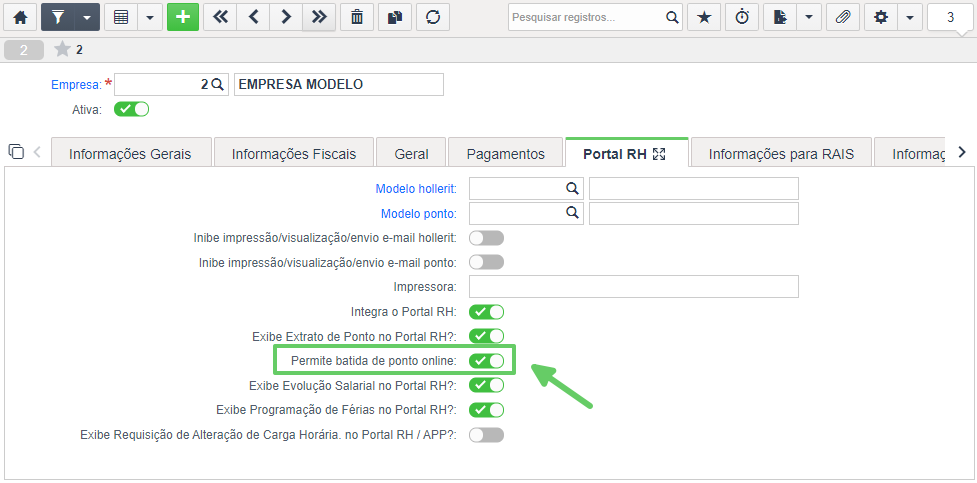Click the Modelo ponto label link
This screenshot has height=483, width=977.
click(x=419, y=214)
